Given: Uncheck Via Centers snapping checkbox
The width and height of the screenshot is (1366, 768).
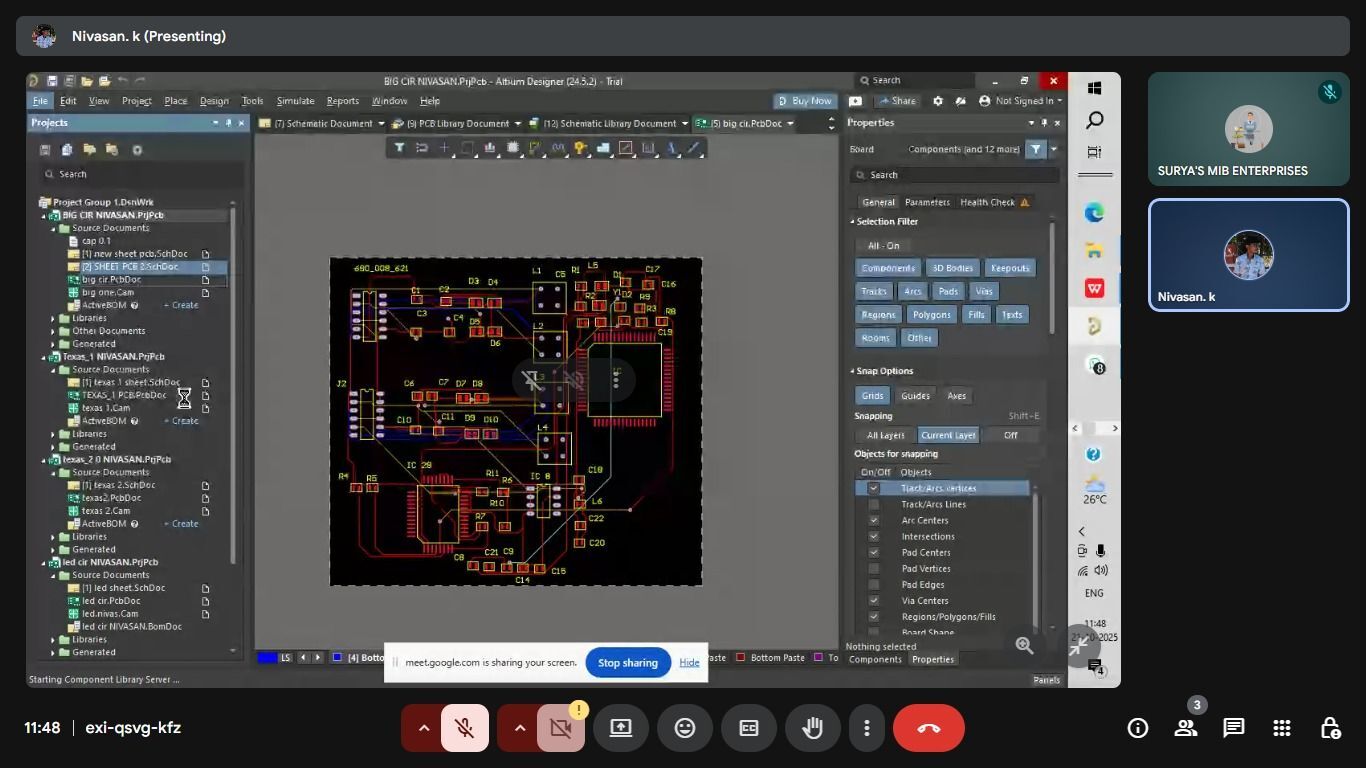Looking at the screenshot, I should tap(874, 601).
